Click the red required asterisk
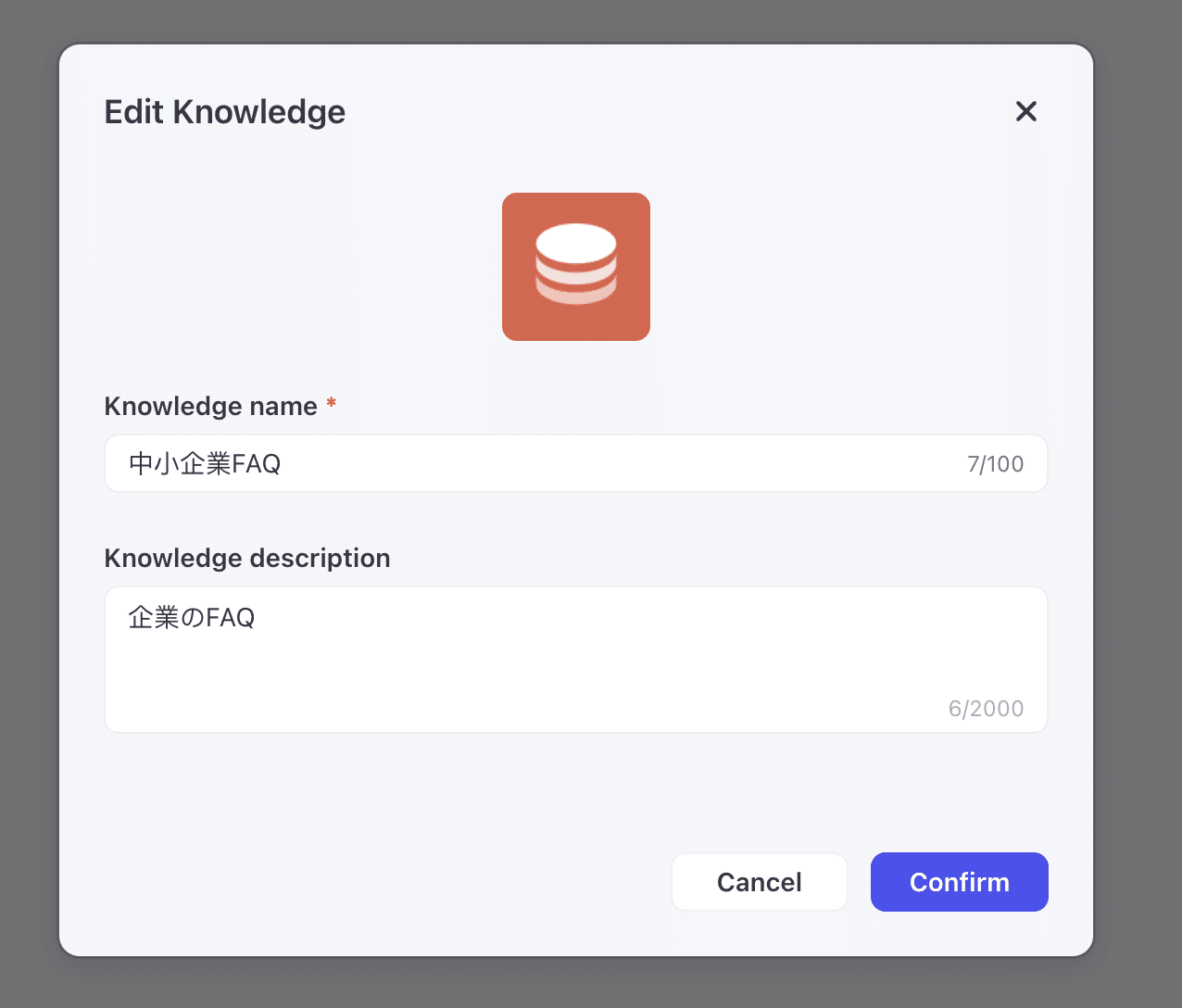1182x1008 pixels. click(x=331, y=404)
